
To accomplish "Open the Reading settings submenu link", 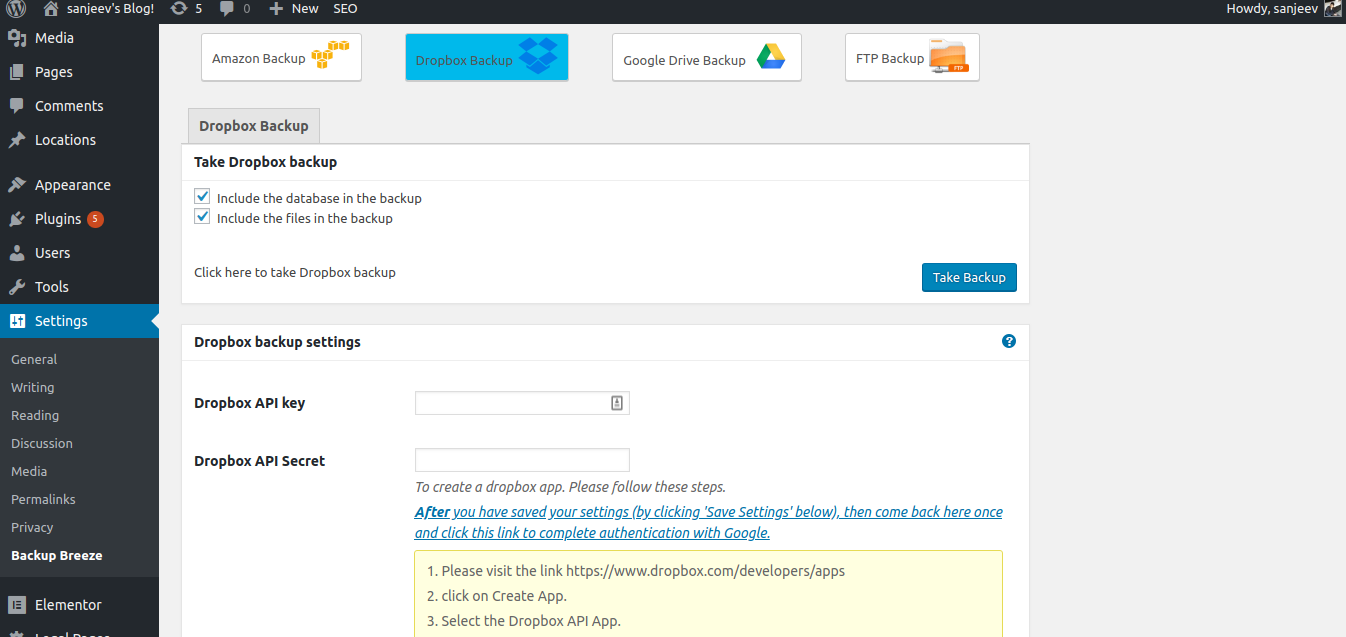I will point(35,415).
